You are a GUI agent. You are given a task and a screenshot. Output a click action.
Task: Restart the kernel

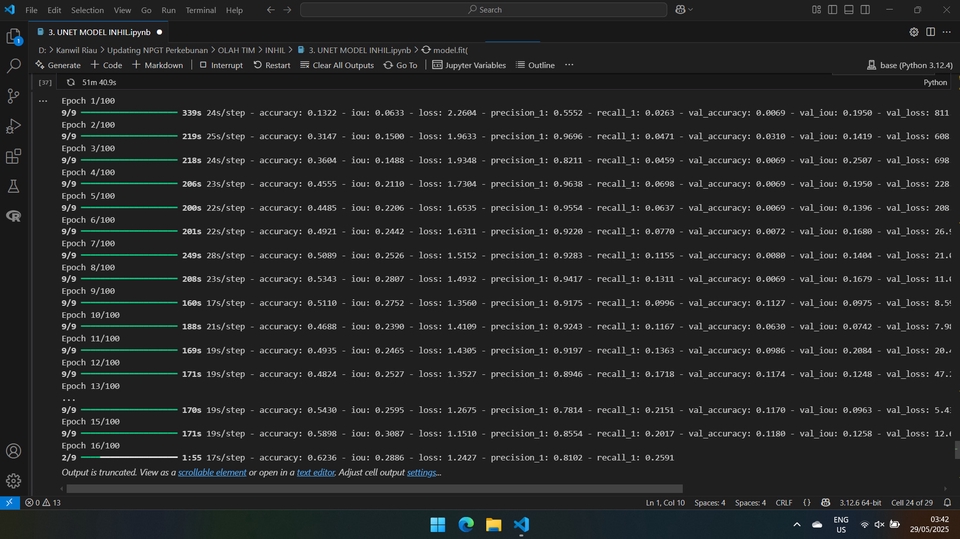272,65
